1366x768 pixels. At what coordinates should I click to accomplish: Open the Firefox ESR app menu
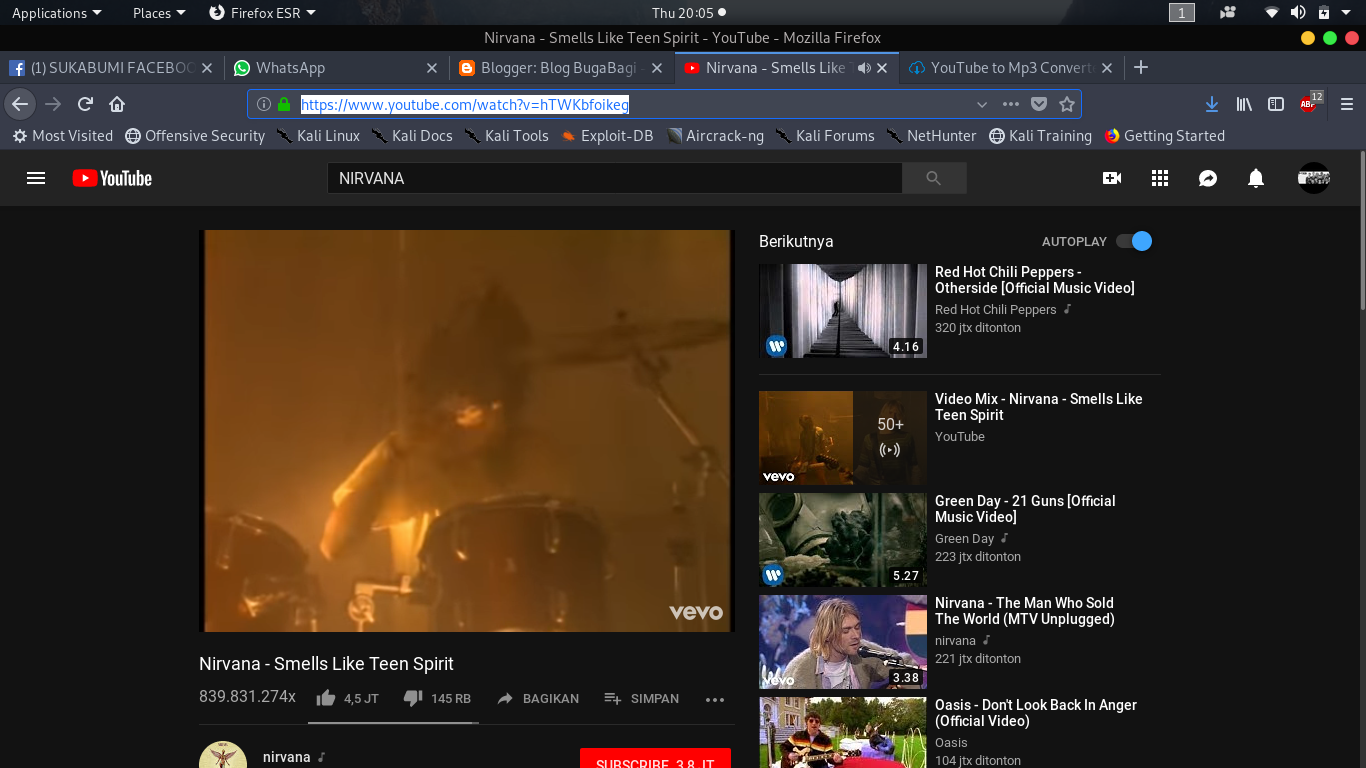(x=262, y=13)
